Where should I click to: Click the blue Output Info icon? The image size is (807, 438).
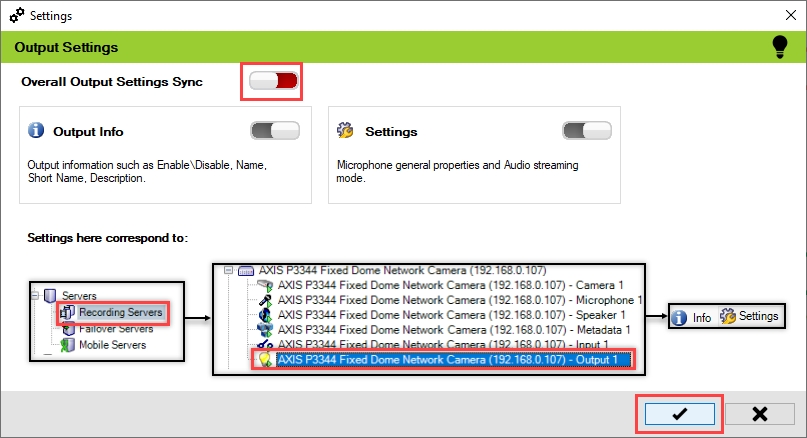tap(37, 131)
